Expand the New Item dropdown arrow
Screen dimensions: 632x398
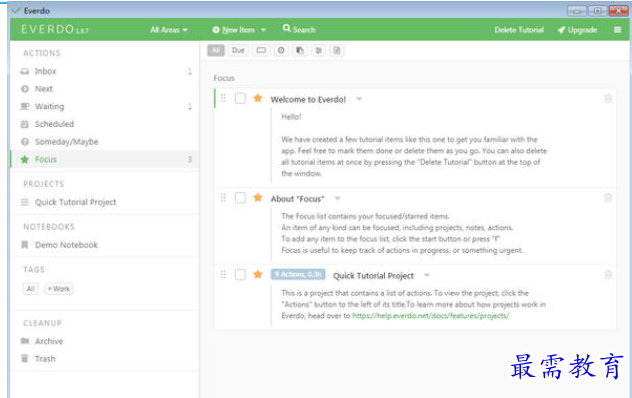coord(263,30)
